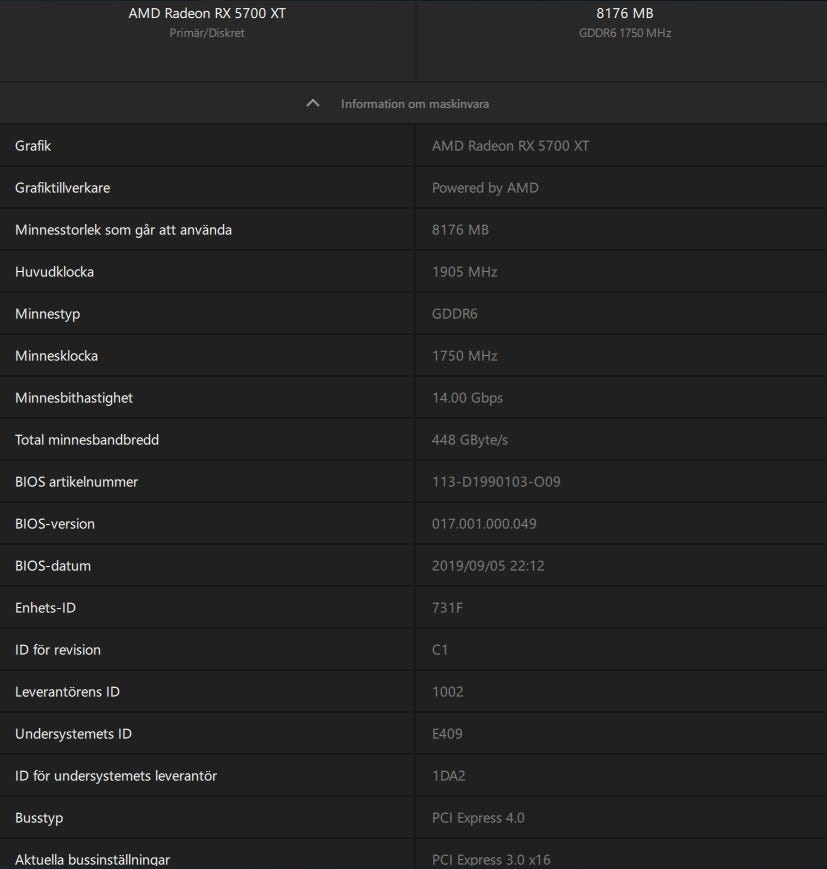The image size is (827, 869).
Task: Select the Enhets-ID label
Action: (x=45, y=608)
